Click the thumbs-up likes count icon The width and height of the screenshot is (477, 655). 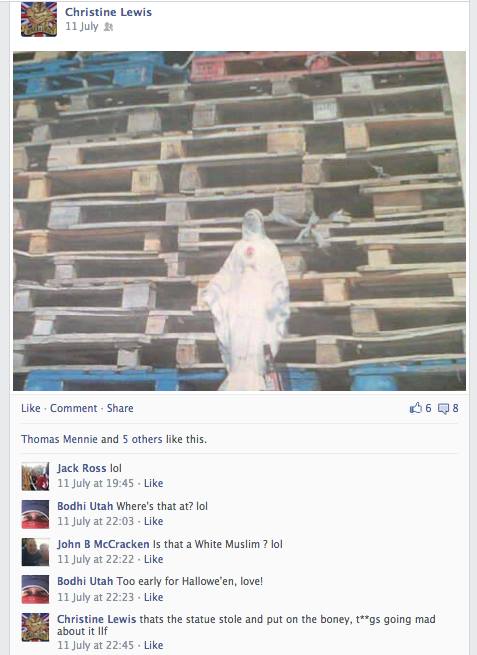416,408
